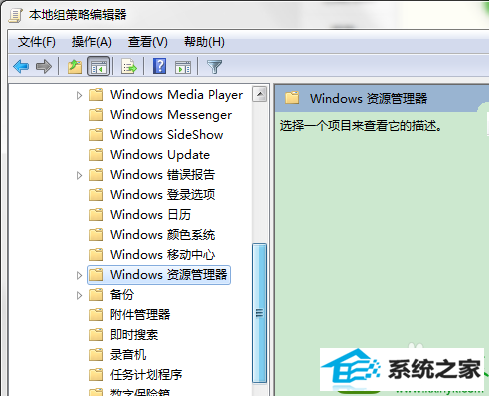Screen dimensions: 489x396
Task: Select the Windows Messenger tree item
Action: [171, 115]
